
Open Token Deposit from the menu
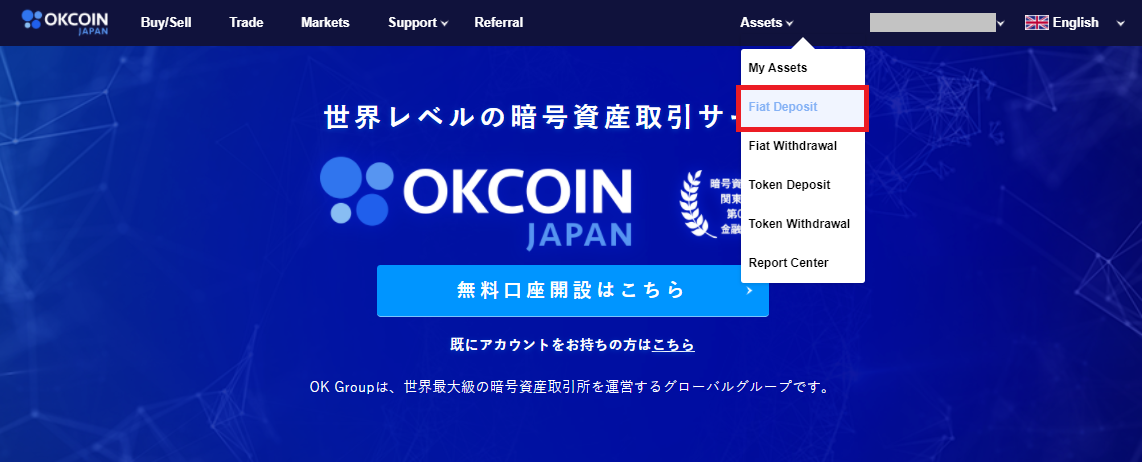tap(803, 185)
